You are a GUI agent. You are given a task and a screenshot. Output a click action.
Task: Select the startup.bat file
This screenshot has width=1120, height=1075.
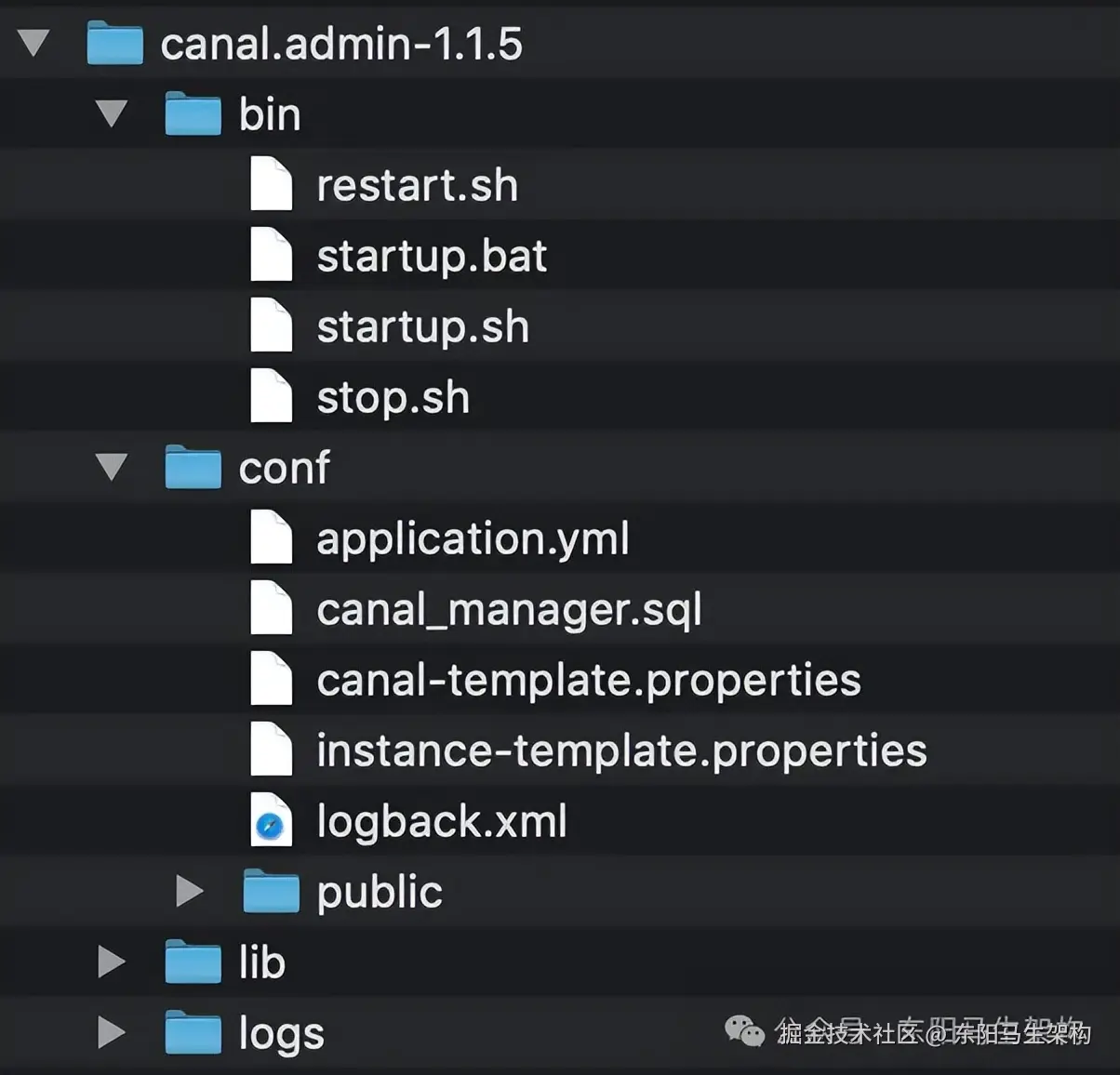(x=432, y=256)
